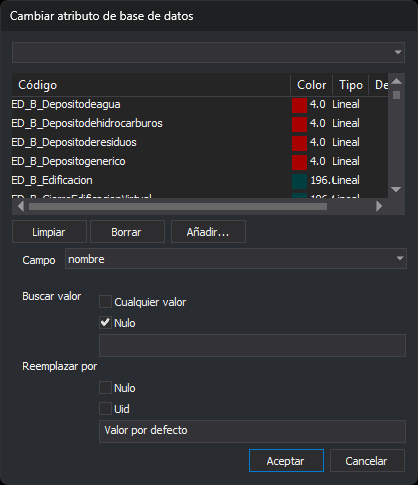The image size is (418, 485).
Task: Open the top empty dropdown list
Action: point(208,52)
